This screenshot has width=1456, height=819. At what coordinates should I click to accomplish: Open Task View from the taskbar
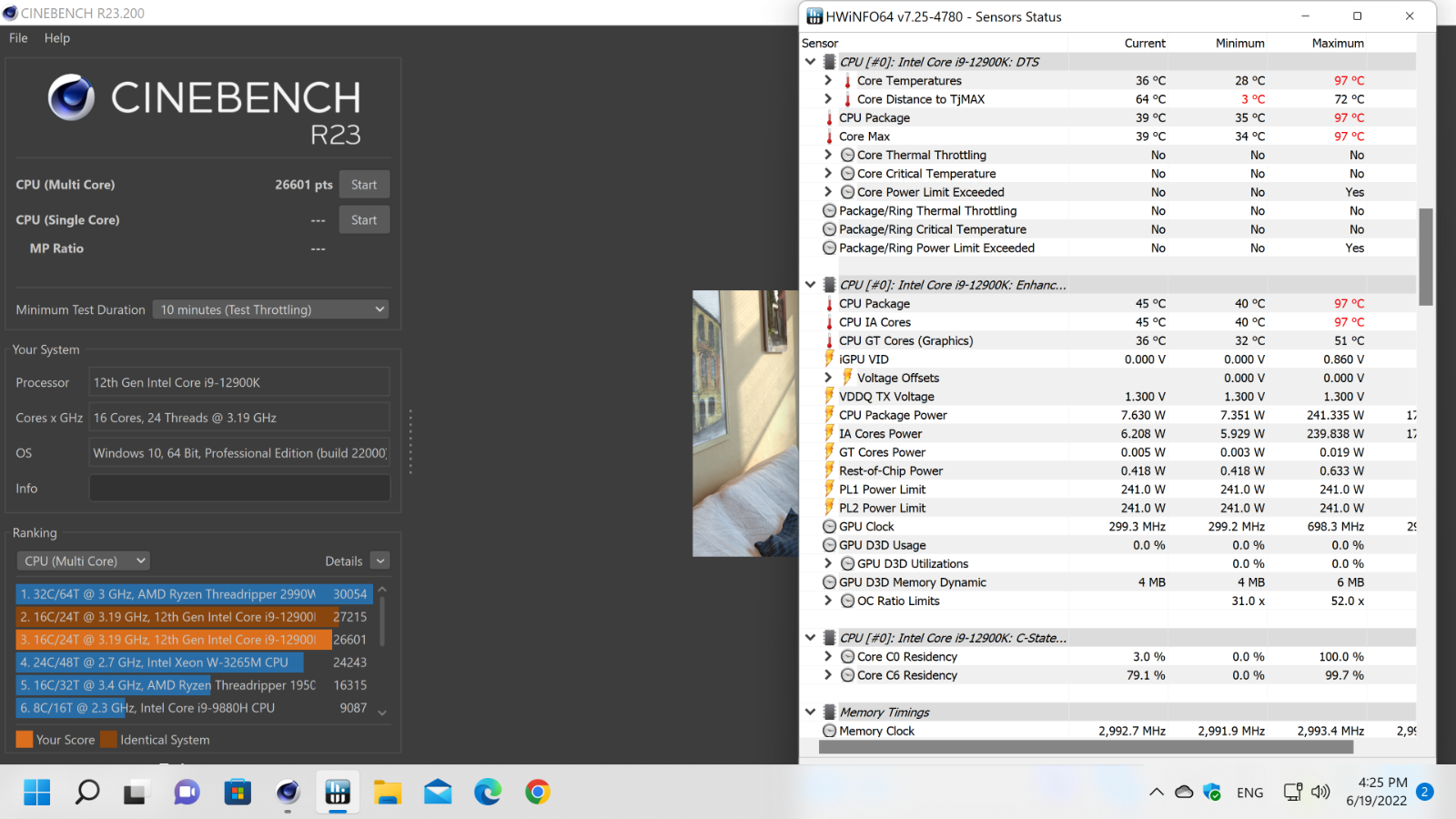[x=136, y=793]
